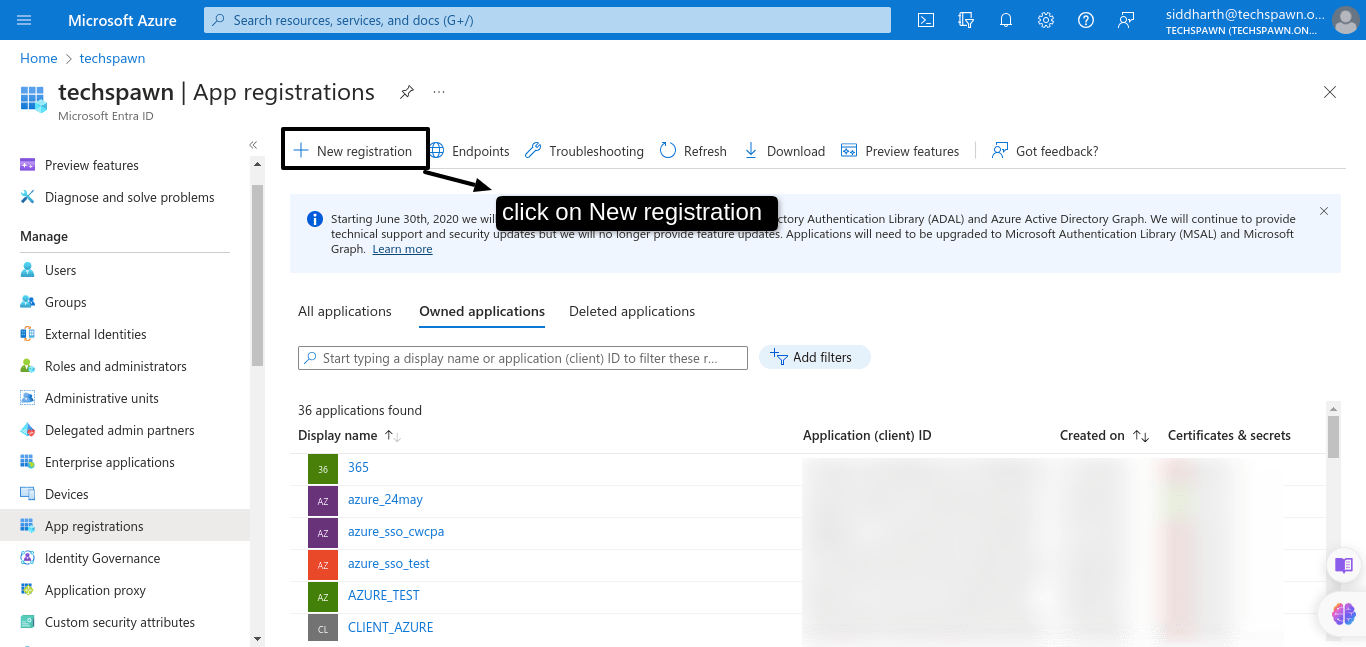Open Add filters
Image resolution: width=1366 pixels, height=647 pixels.
pos(814,357)
